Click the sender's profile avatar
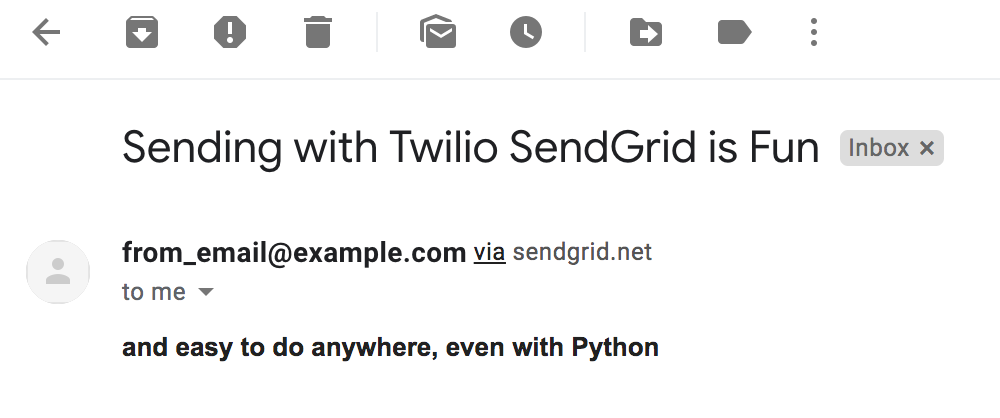Viewport: 1000px width, 418px height. tap(58, 272)
